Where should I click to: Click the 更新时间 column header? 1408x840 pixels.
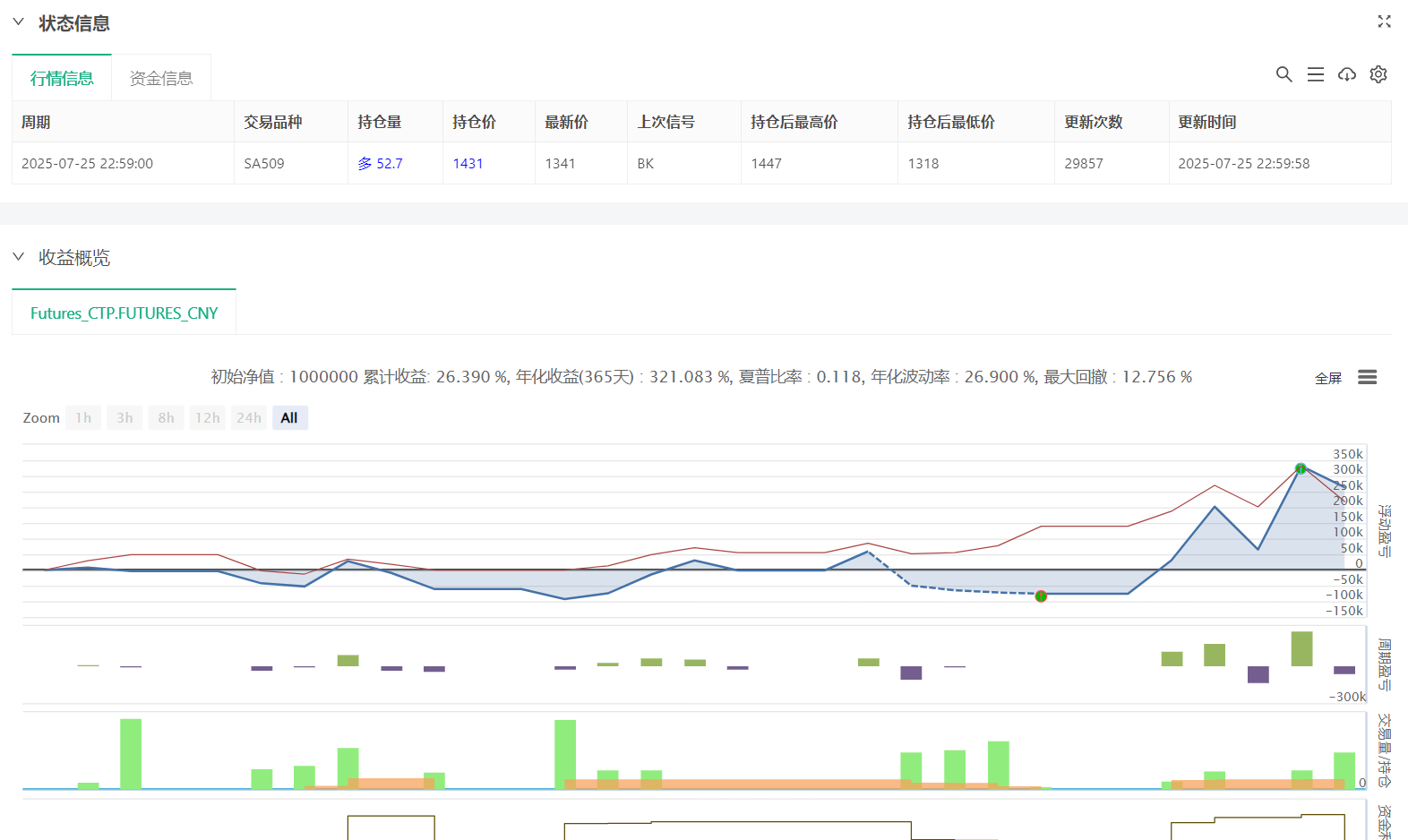pyautogui.click(x=1280, y=122)
